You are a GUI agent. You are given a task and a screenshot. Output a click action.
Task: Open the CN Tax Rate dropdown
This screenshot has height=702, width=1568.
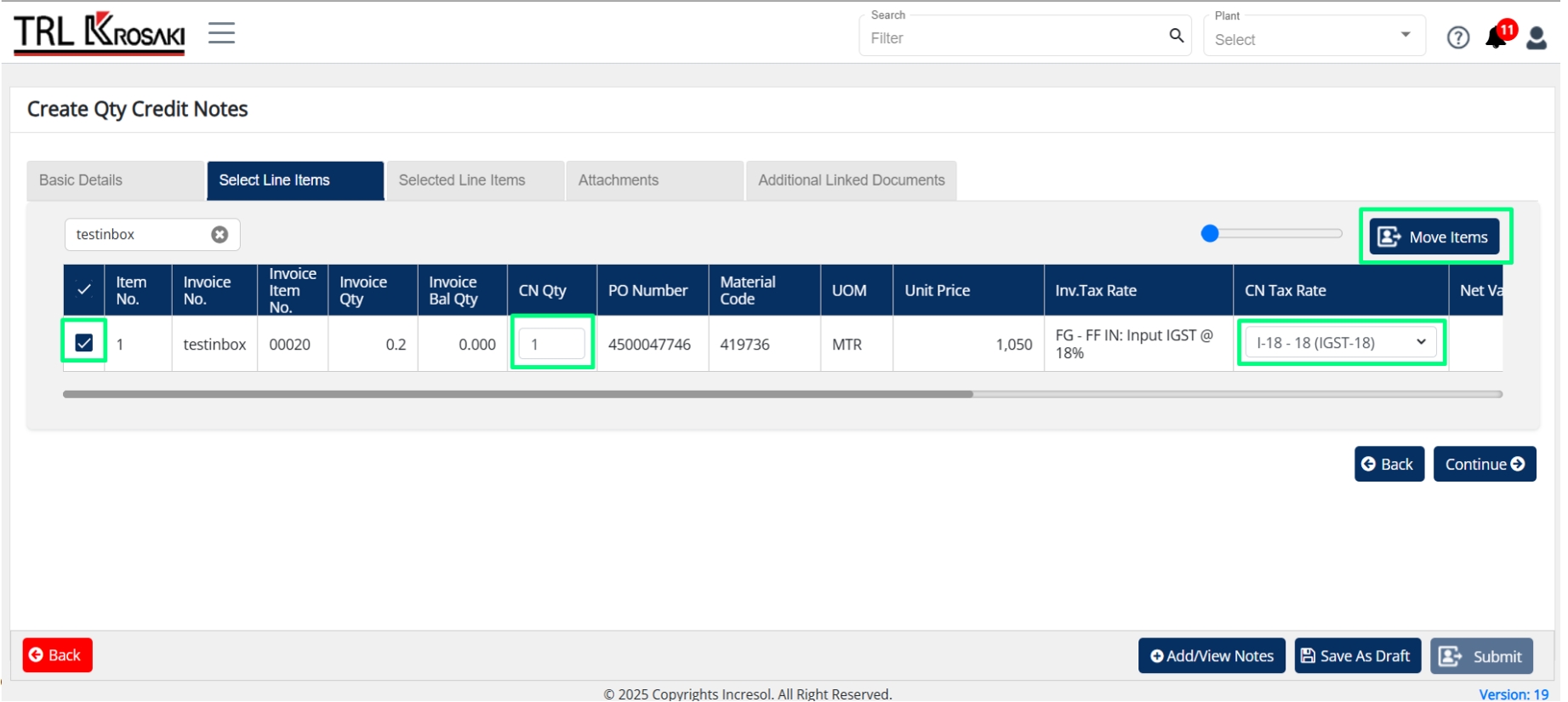point(1341,343)
